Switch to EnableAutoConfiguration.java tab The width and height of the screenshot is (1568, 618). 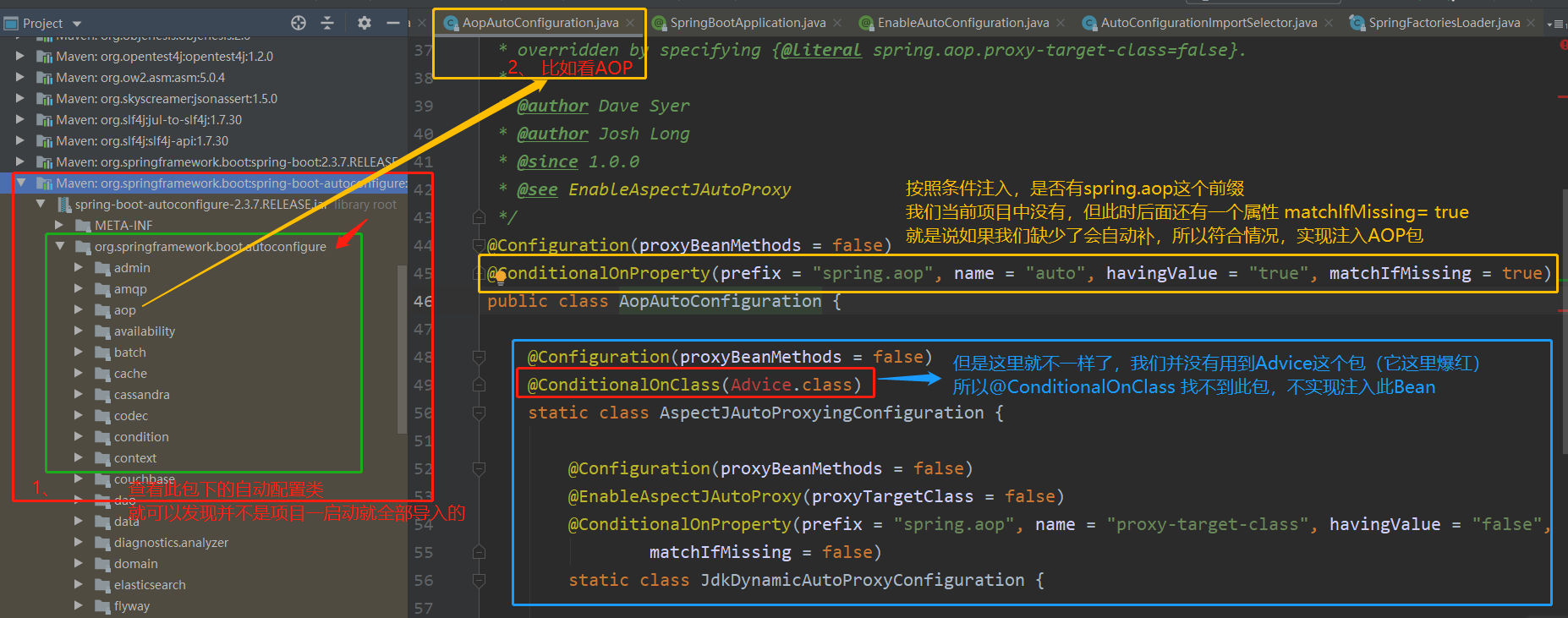click(962, 23)
